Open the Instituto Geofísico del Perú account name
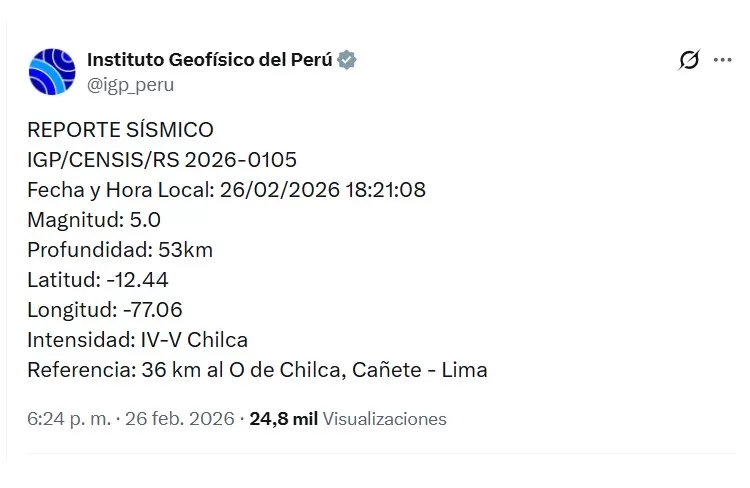The height and width of the screenshot is (488, 750). pos(209,60)
